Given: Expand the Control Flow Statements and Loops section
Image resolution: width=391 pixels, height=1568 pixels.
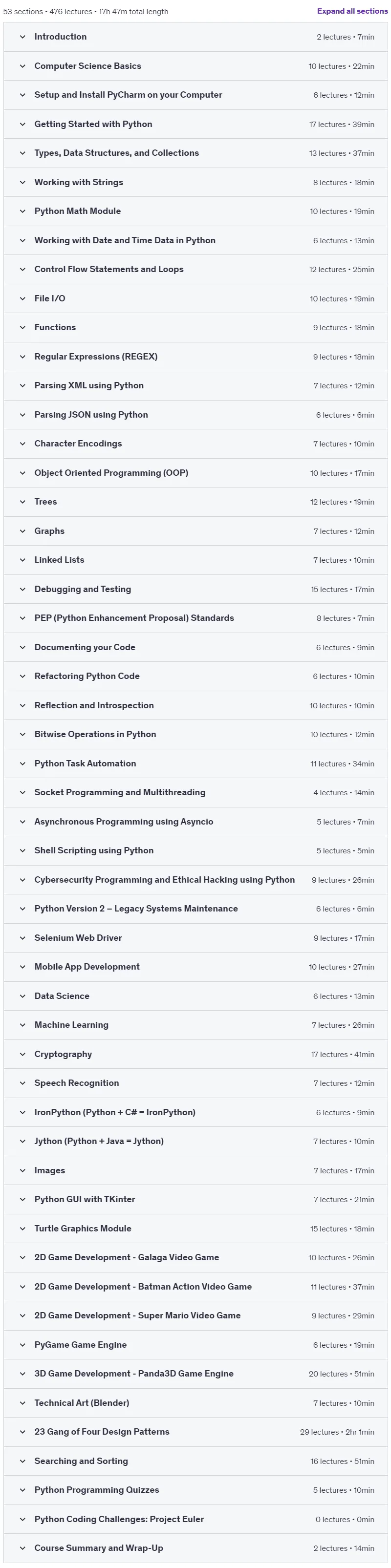Looking at the screenshot, I should pos(195,269).
